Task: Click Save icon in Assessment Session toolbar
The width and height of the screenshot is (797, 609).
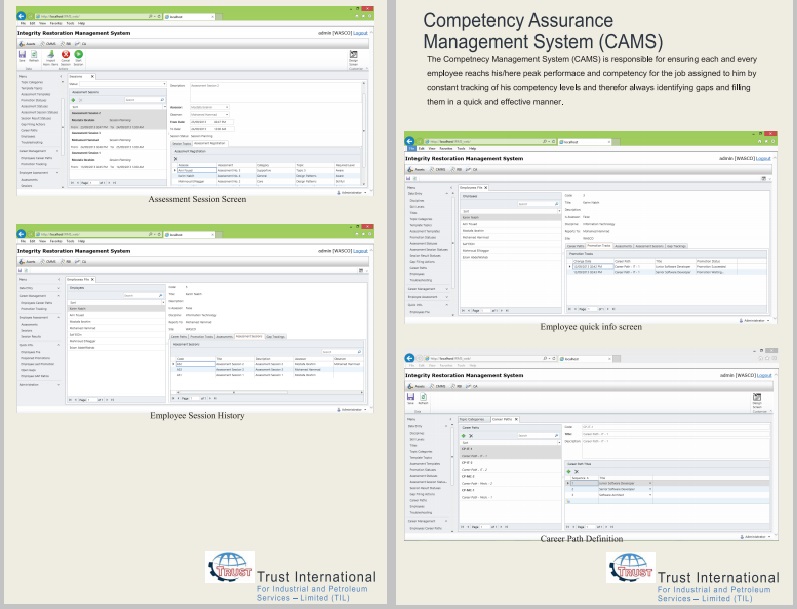Action: [x=21, y=55]
